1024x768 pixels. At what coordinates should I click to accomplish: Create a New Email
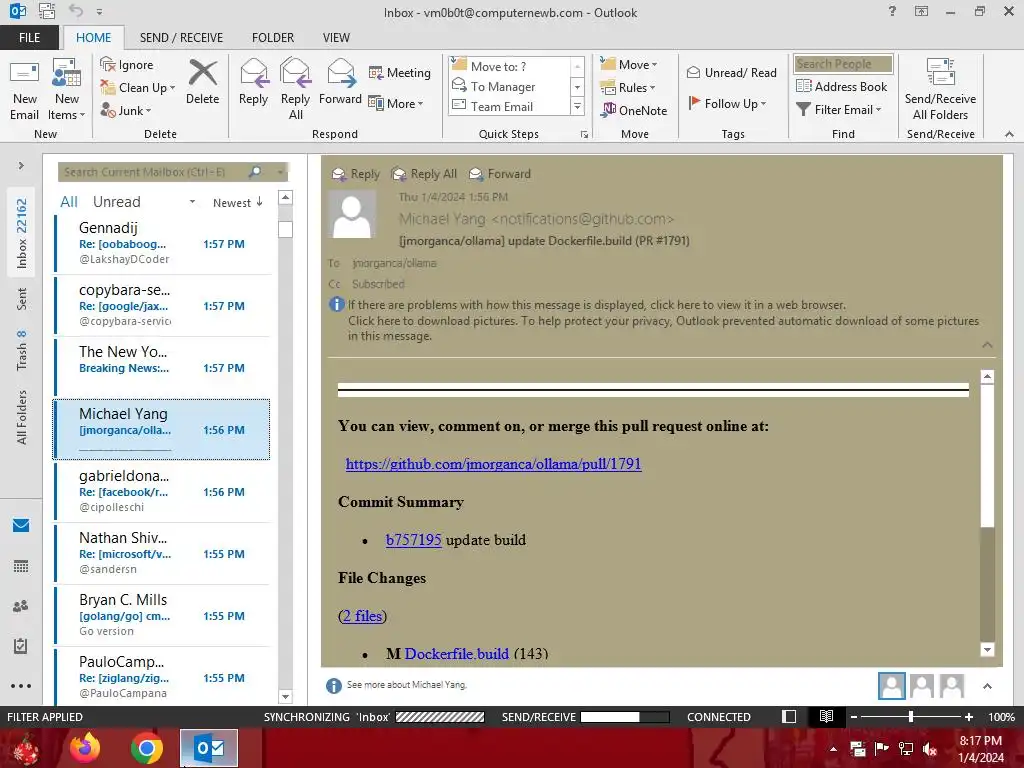point(24,91)
